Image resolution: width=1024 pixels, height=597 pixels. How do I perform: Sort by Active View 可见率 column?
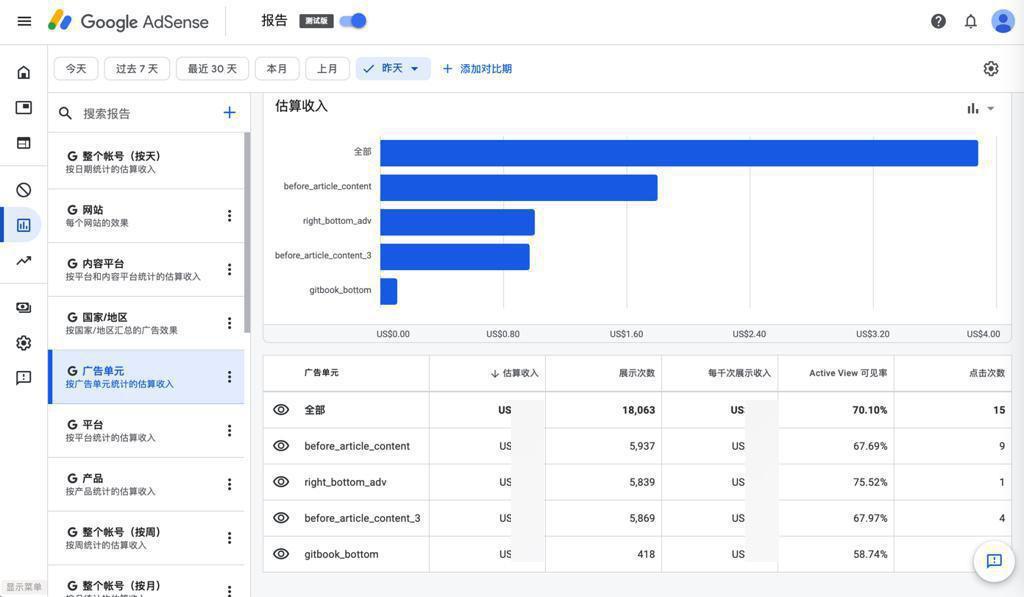click(848, 373)
